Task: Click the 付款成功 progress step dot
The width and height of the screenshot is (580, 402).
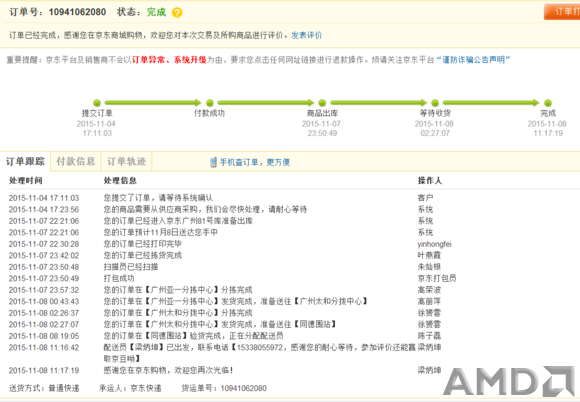Action: [x=210, y=103]
